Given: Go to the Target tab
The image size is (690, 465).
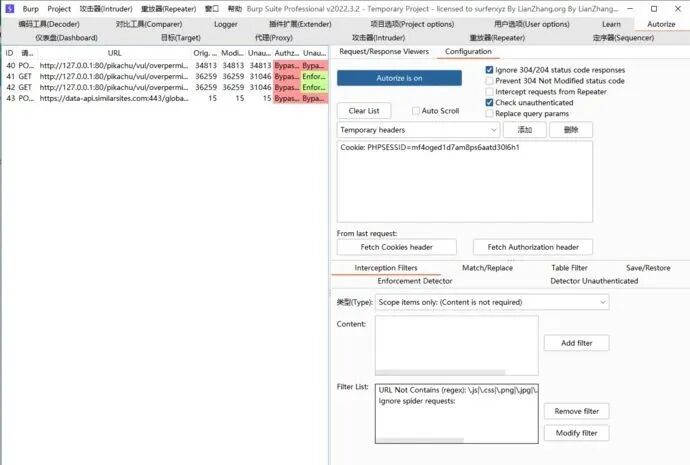Looking at the screenshot, I should pos(180,38).
